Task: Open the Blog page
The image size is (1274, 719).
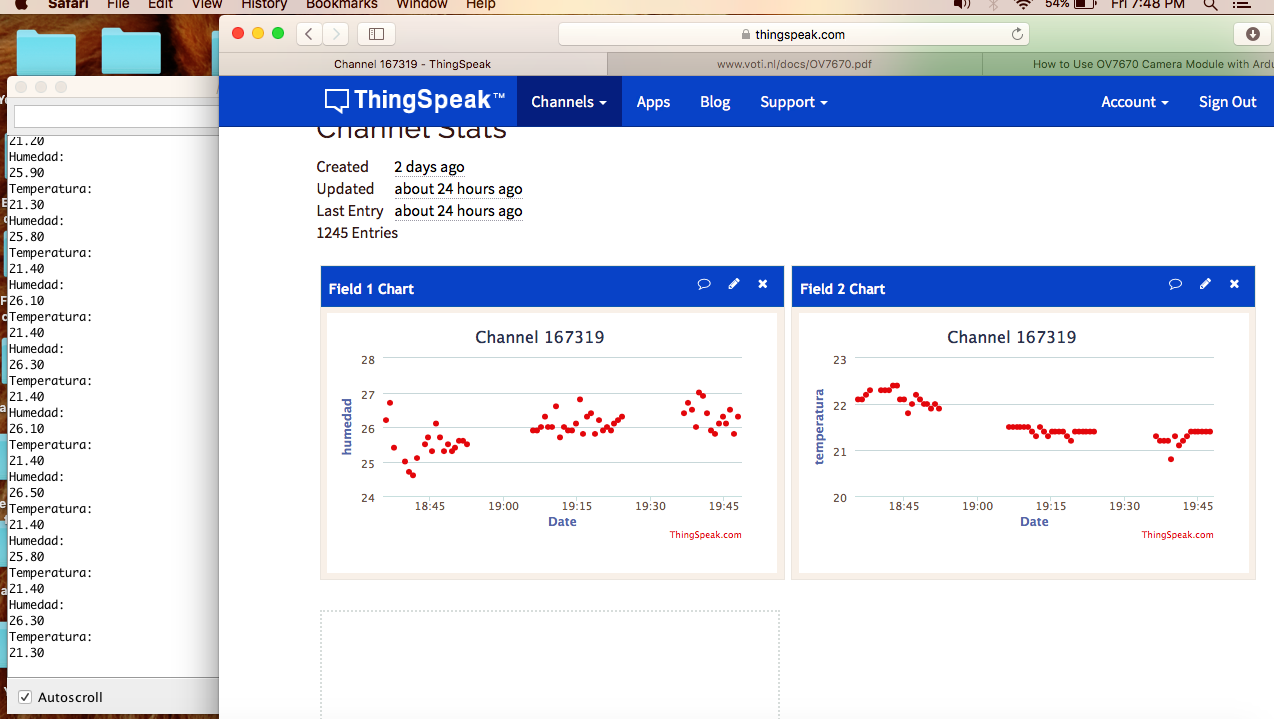Action: coord(715,101)
